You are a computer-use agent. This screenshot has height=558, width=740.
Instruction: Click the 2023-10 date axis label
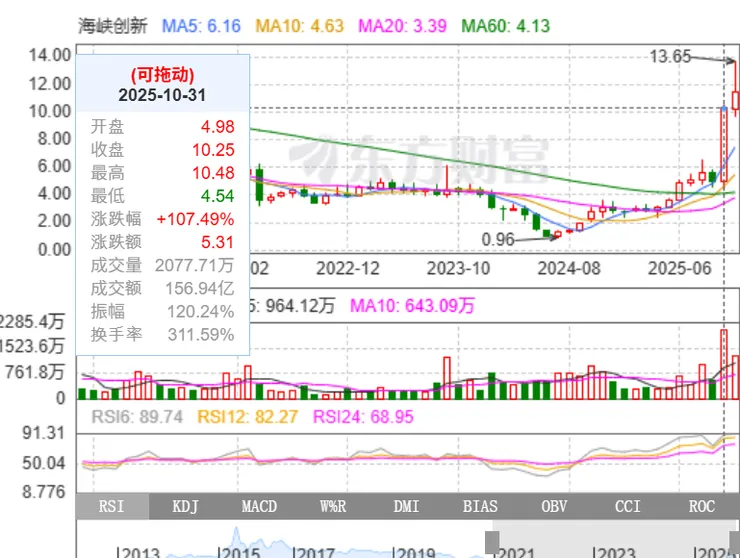[x=459, y=269]
